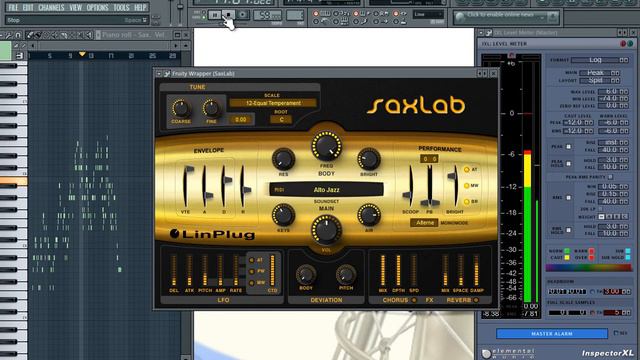Image resolution: width=640 pixels, height=360 pixels.
Task: Click the BRIGHT knob in SaxLab
Action: [369, 159]
